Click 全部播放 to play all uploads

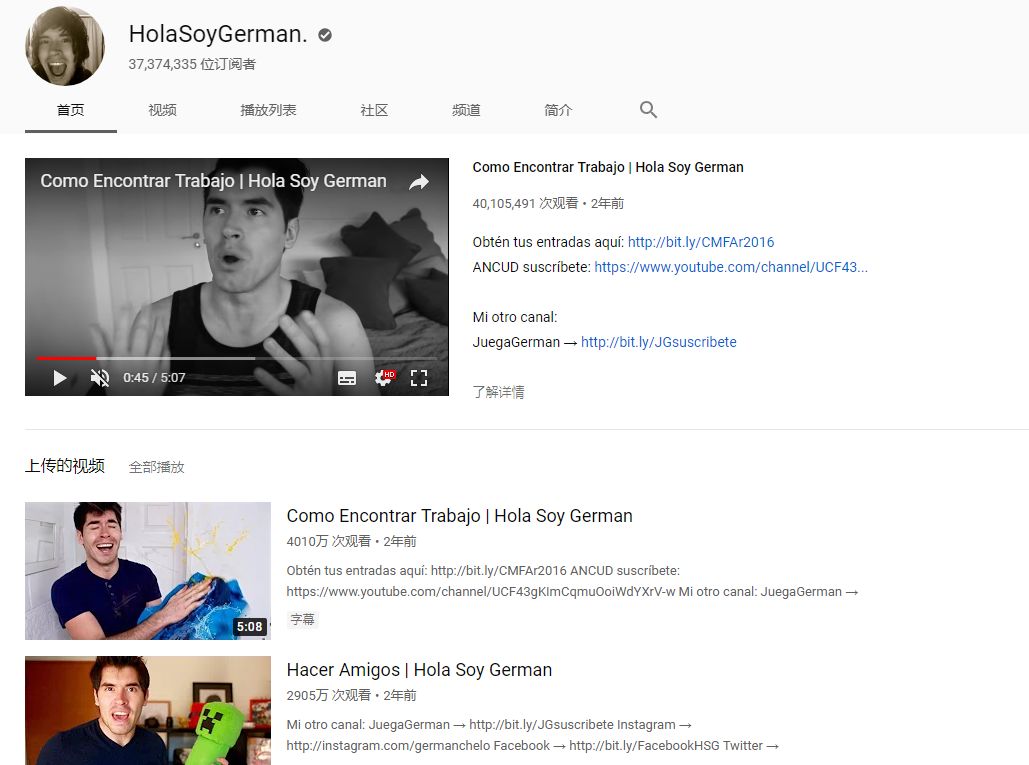[157, 467]
